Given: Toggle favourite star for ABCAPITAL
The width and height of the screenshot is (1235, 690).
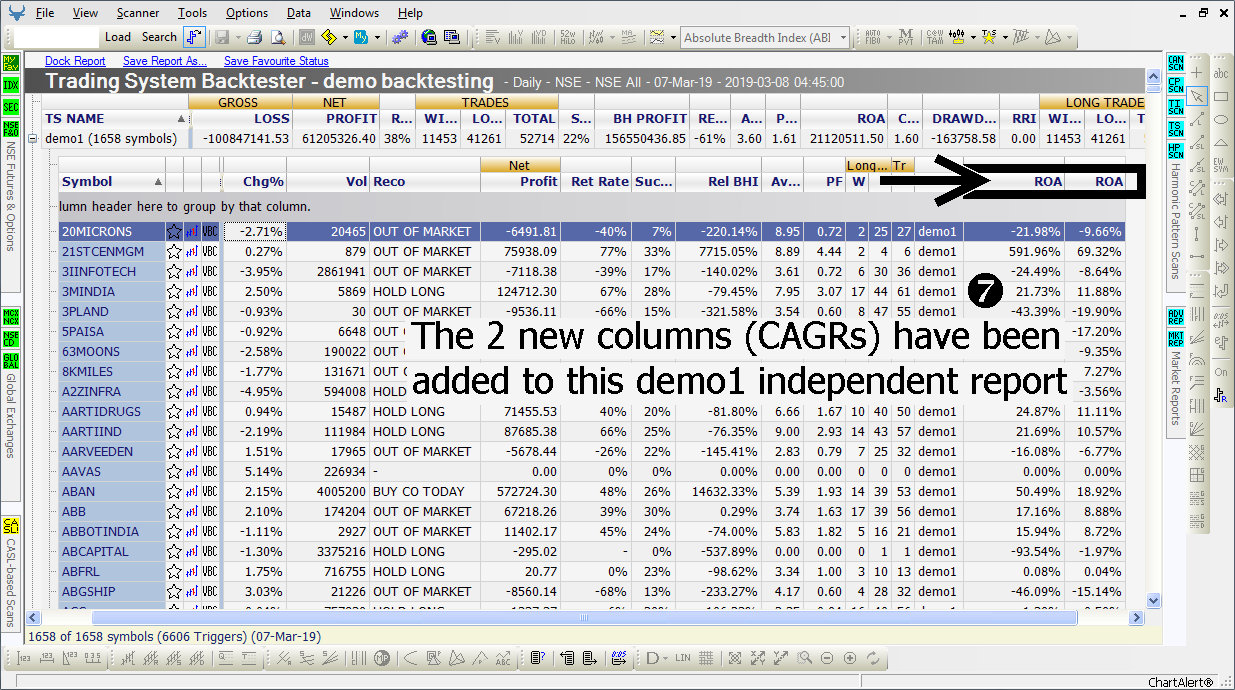Looking at the screenshot, I should pos(174,551).
